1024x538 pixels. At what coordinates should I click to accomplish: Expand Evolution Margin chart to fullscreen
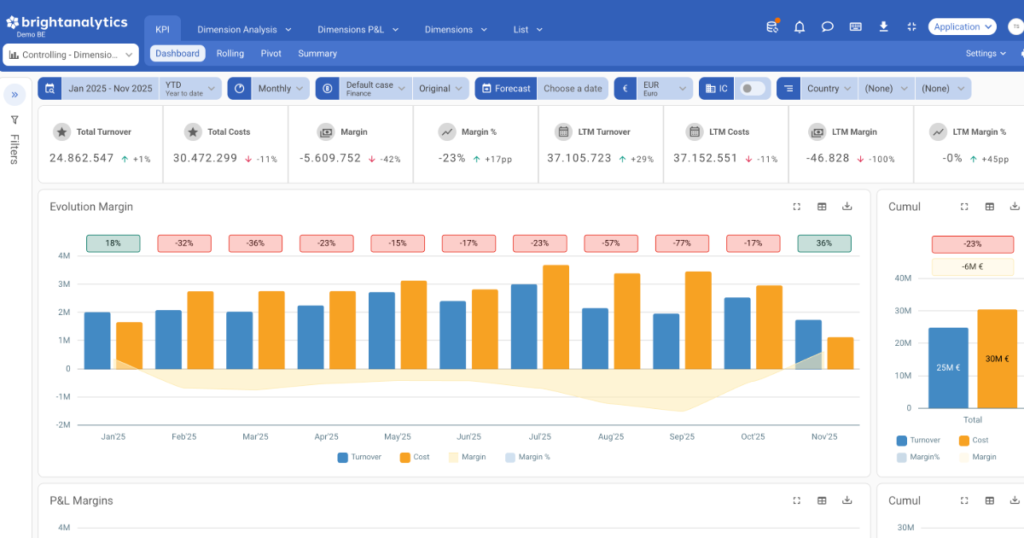[797, 207]
